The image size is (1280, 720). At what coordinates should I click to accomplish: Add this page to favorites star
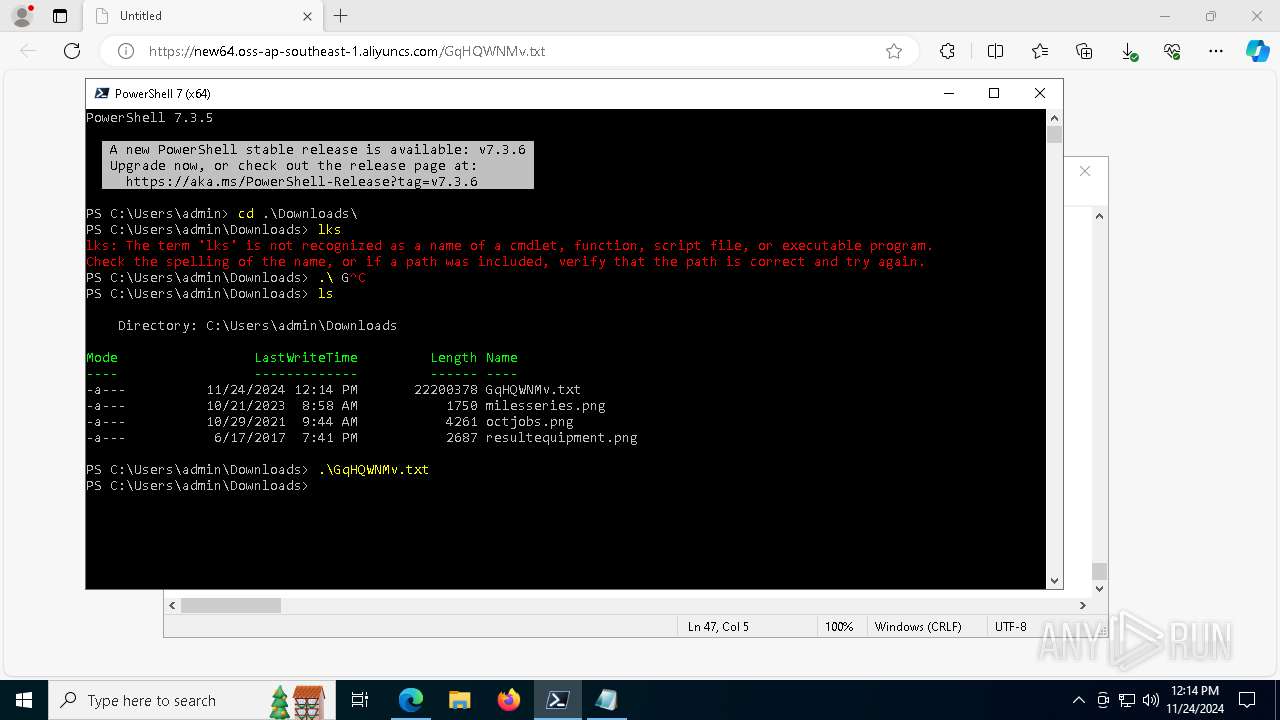[x=894, y=51]
